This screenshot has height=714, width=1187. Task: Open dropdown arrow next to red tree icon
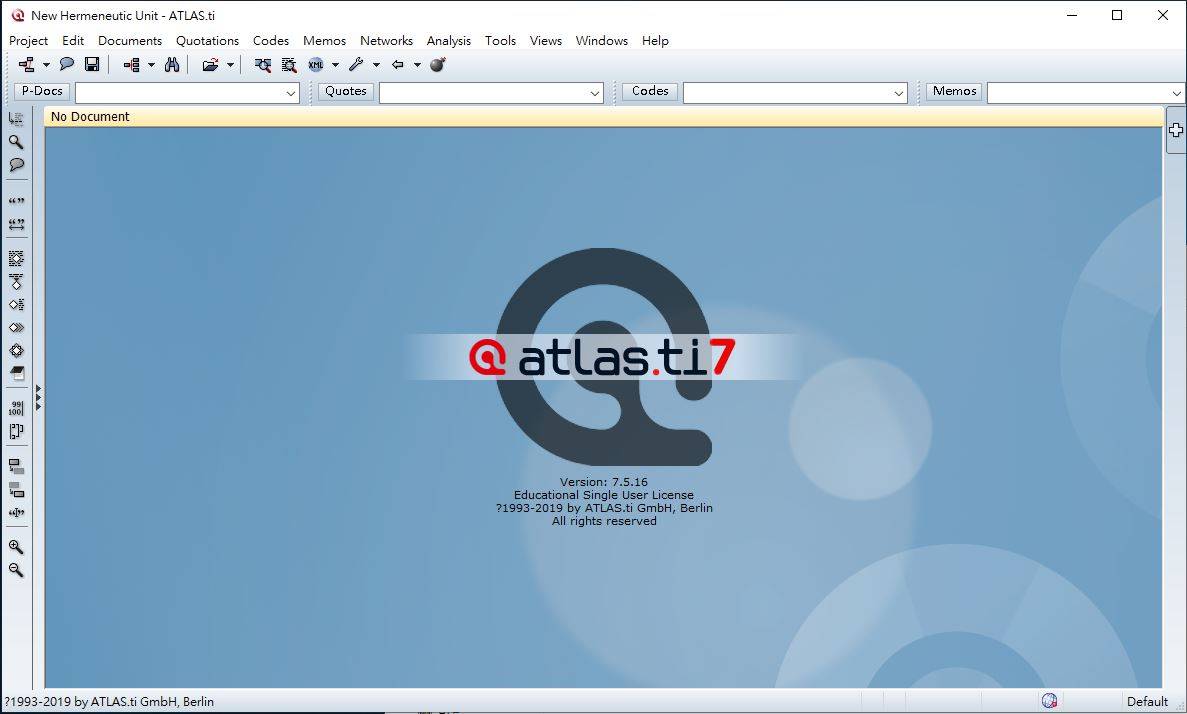[x=151, y=65]
